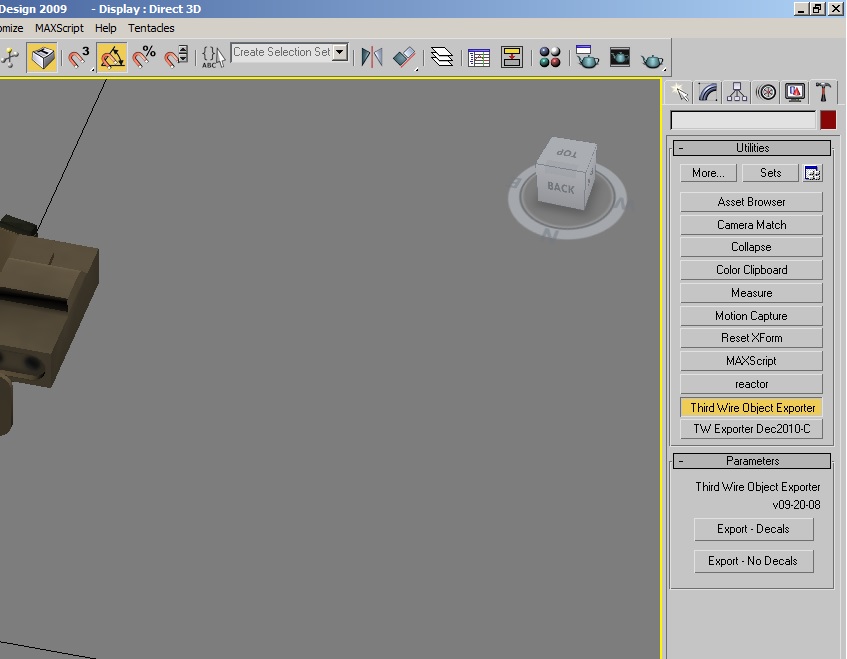Image resolution: width=847 pixels, height=659 pixels.
Task: Click the Export - Decals button
Action: [x=754, y=529]
